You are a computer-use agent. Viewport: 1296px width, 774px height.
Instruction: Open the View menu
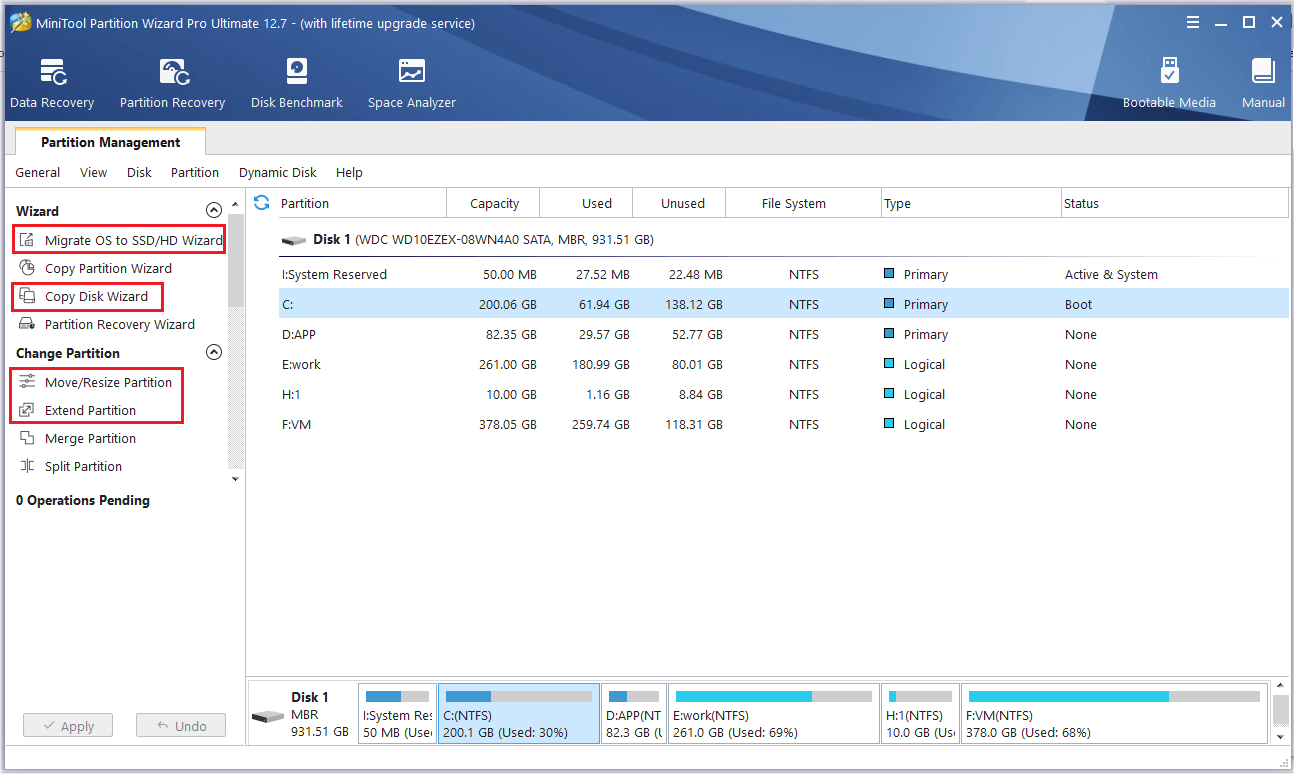pyautogui.click(x=94, y=173)
